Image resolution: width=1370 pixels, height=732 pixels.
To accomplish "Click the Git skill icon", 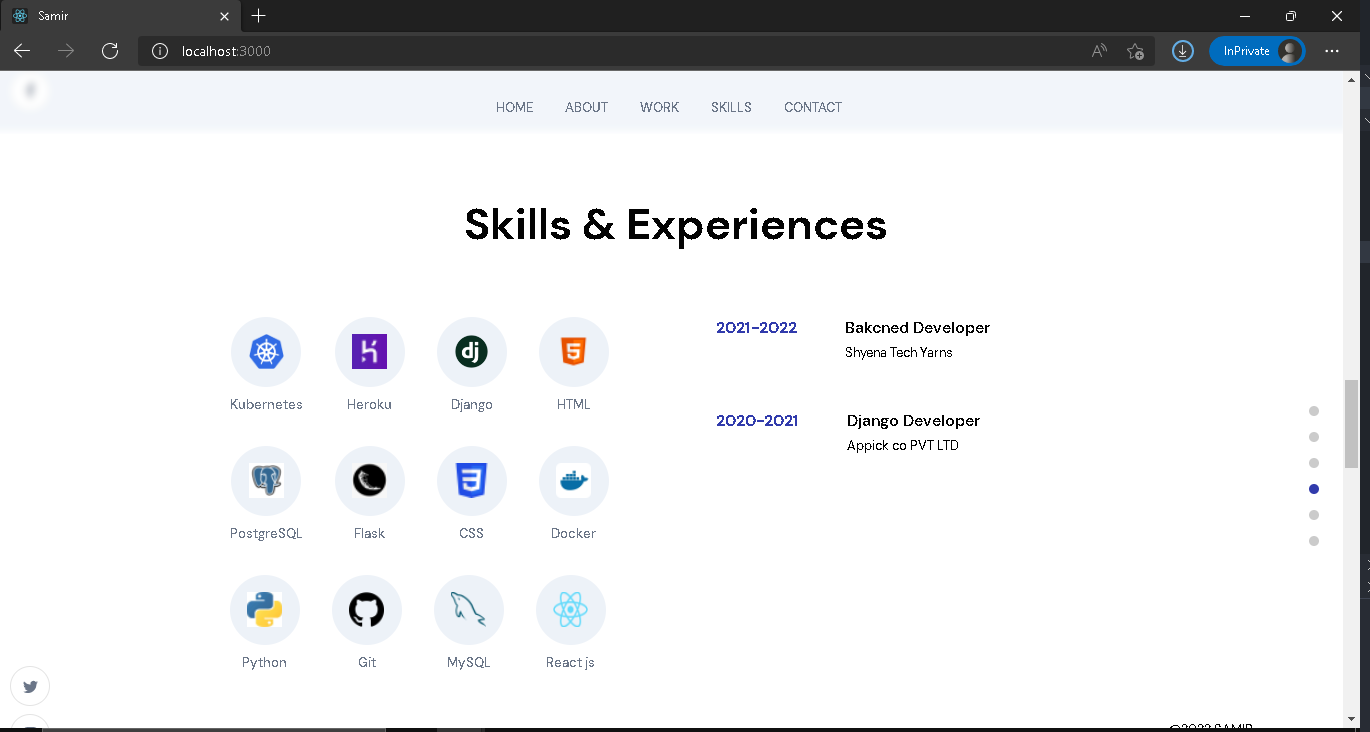I will (x=367, y=609).
